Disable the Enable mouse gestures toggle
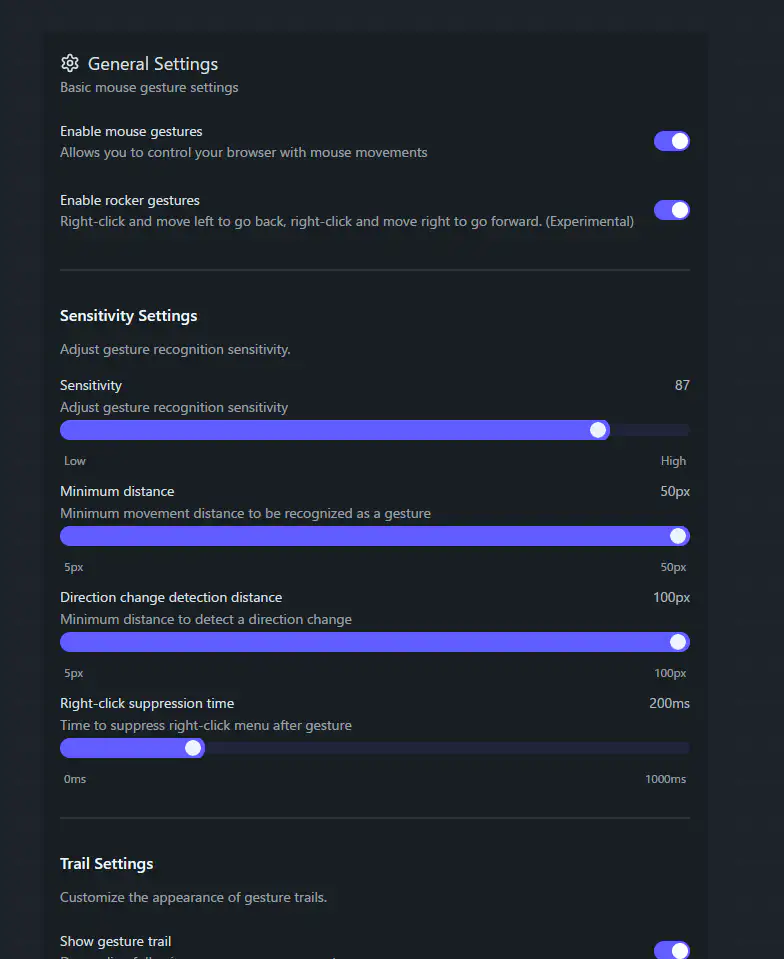The width and height of the screenshot is (784, 959). click(x=671, y=141)
